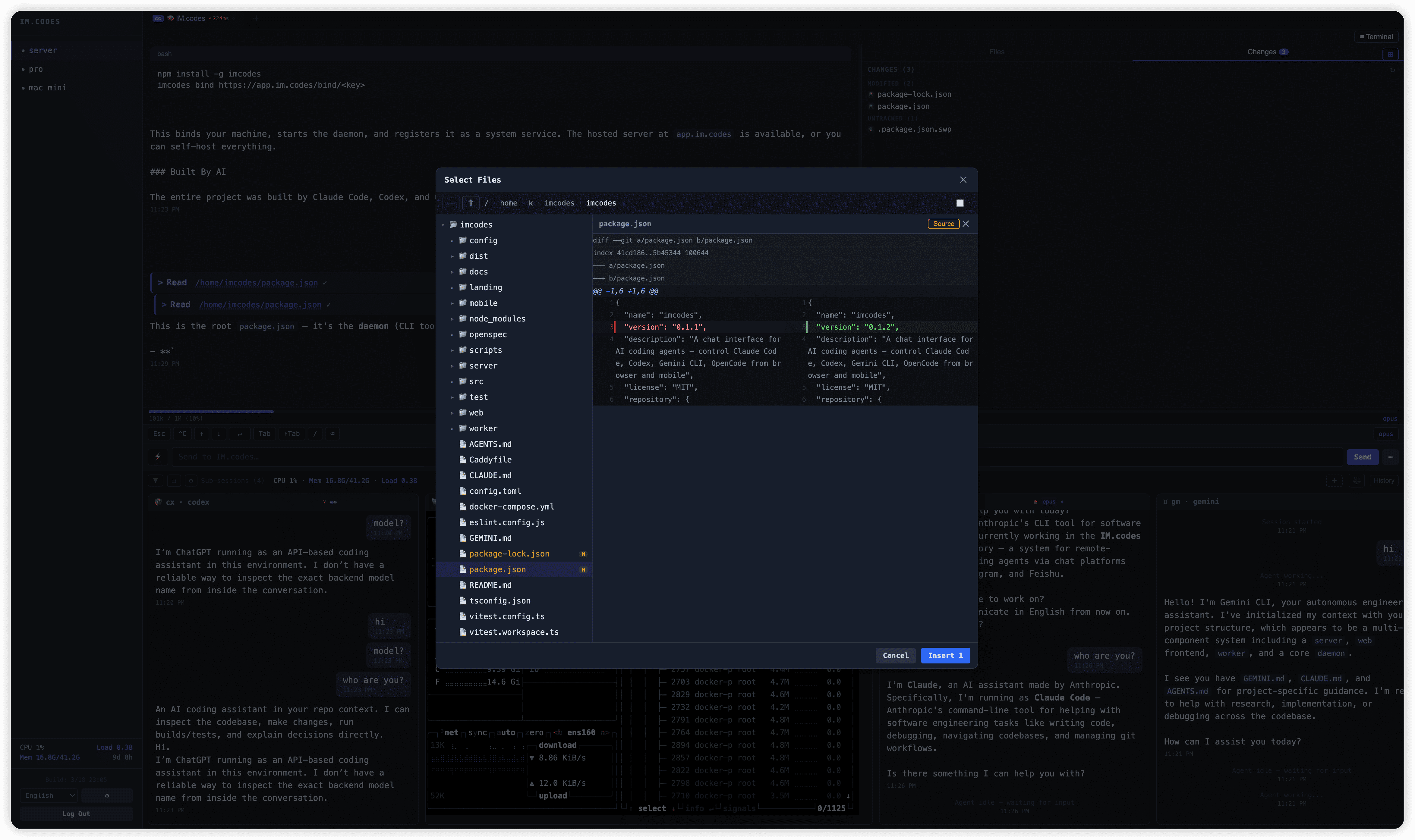Select package-lock.json in the file tree
This screenshot has height=840, width=1415.
[x=509, y=554]
